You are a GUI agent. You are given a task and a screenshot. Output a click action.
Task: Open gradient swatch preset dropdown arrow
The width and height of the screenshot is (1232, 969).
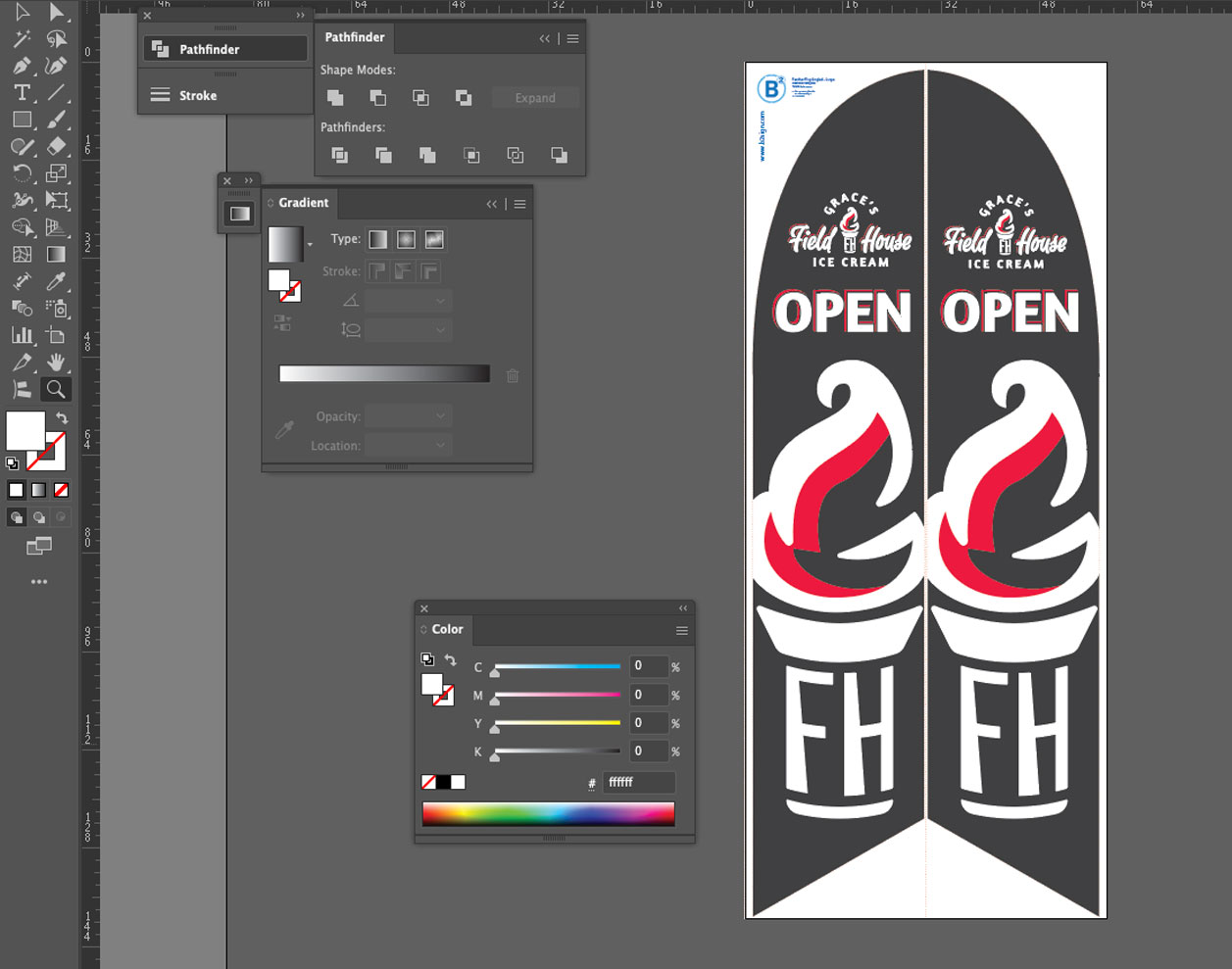tap(311, 244)
